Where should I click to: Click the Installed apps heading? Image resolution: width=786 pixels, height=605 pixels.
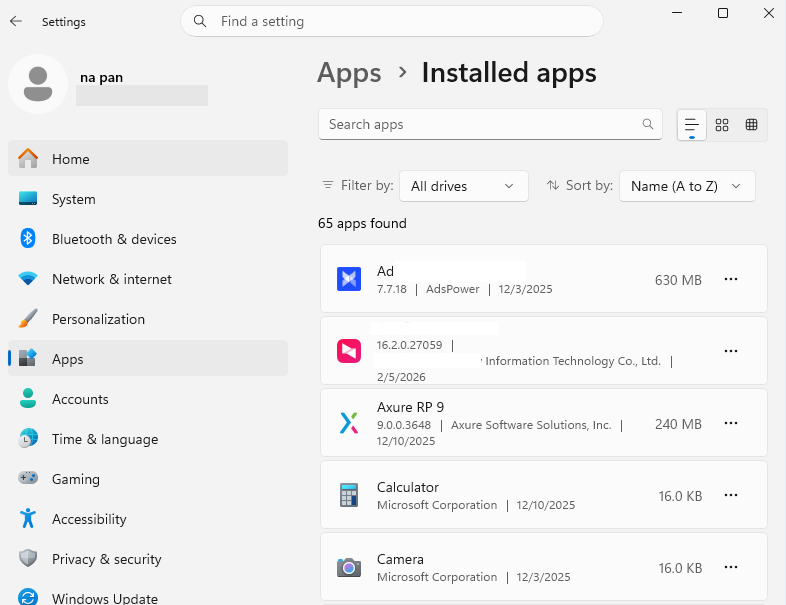(x=509, y=73)
